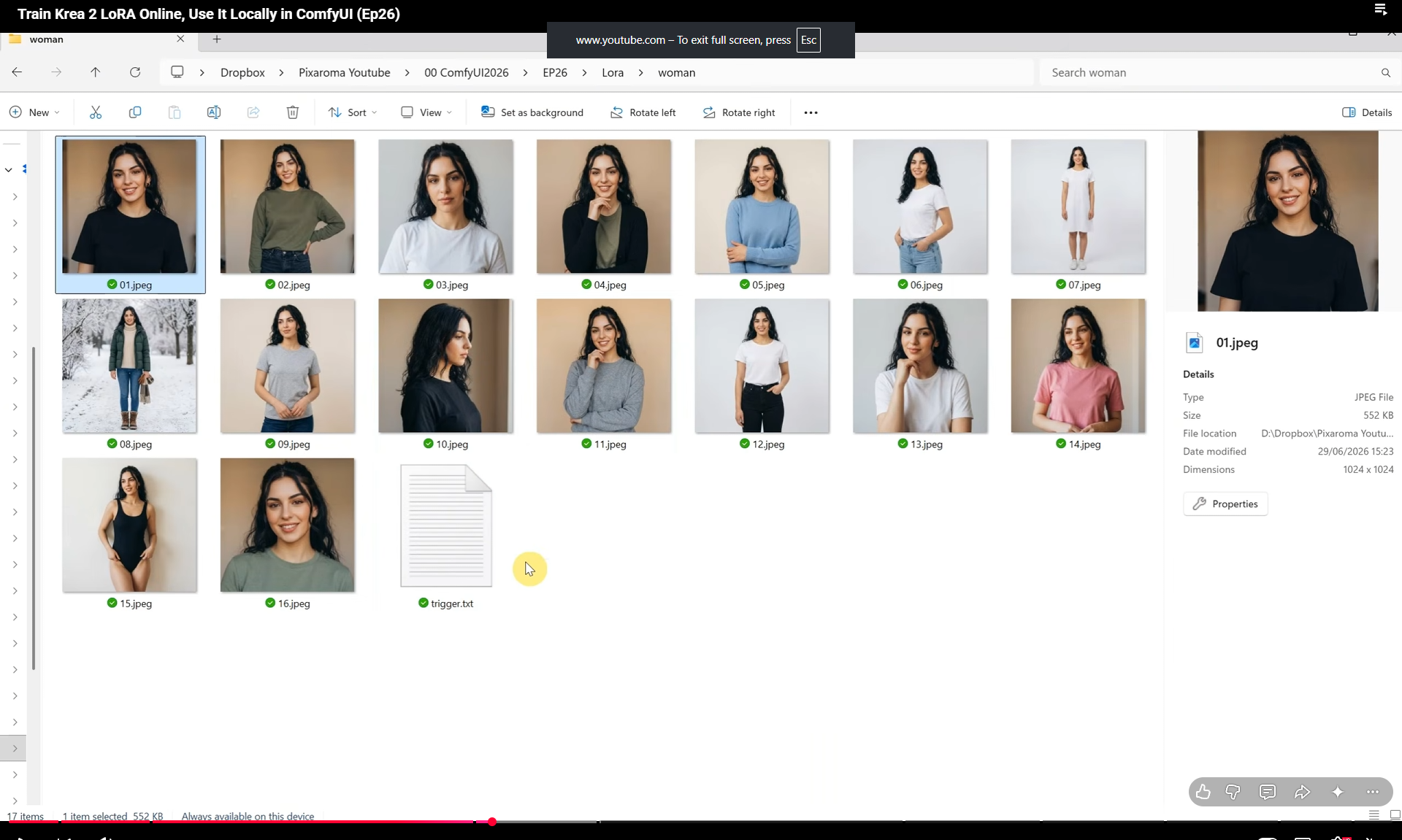Select the 14.jpeg pink shirt thumbnail

pos(1078,366)
